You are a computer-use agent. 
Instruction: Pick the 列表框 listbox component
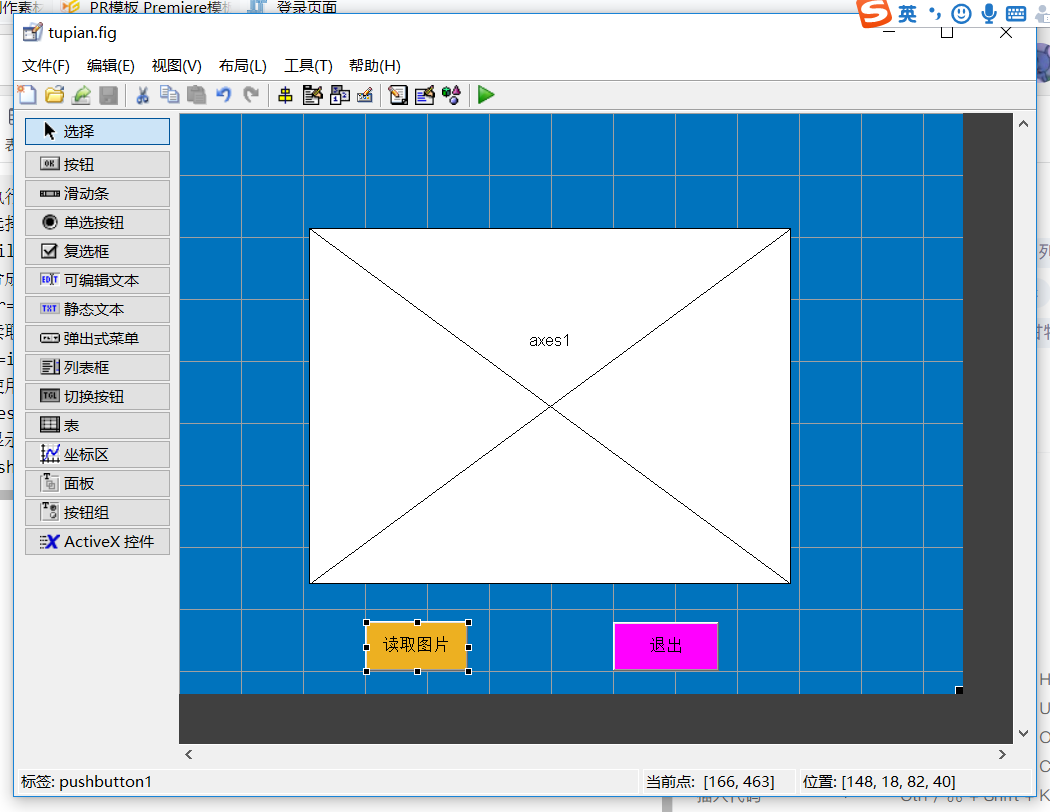click(x=97, y=368)
